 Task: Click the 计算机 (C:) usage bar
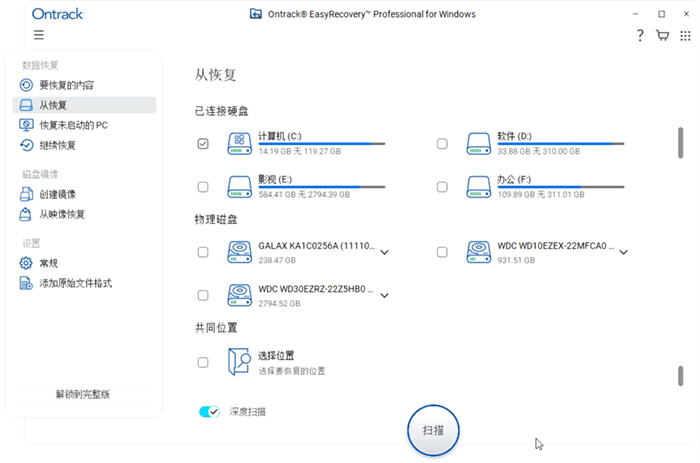[x=321, y=144]
